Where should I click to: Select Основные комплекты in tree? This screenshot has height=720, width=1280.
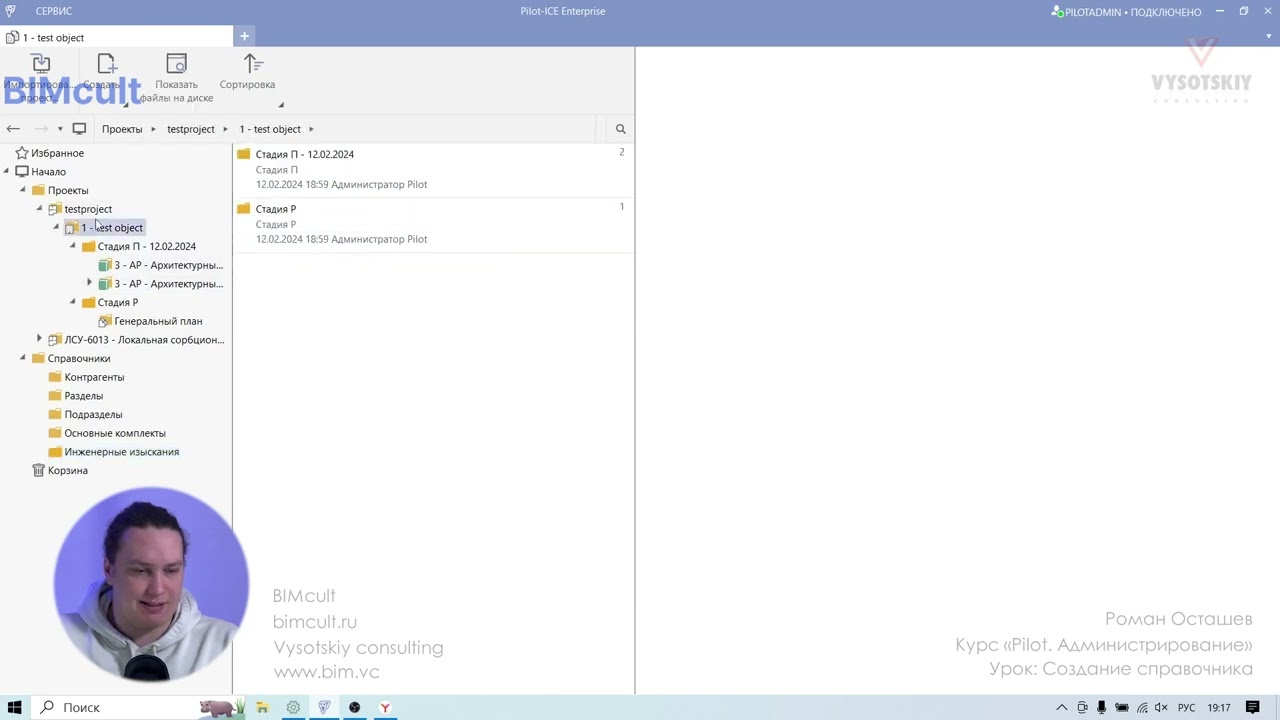pyautogui.click(x=115, y=433)
